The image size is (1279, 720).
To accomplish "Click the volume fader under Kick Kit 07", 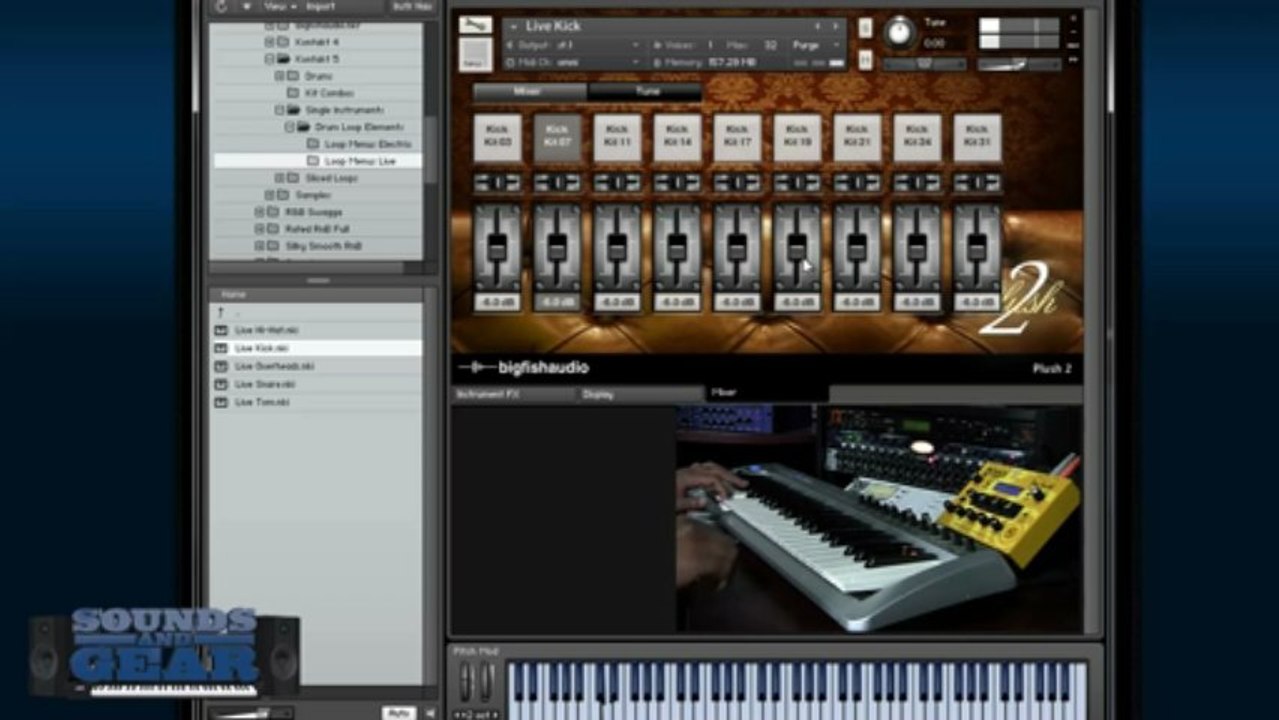I will 557,248.
